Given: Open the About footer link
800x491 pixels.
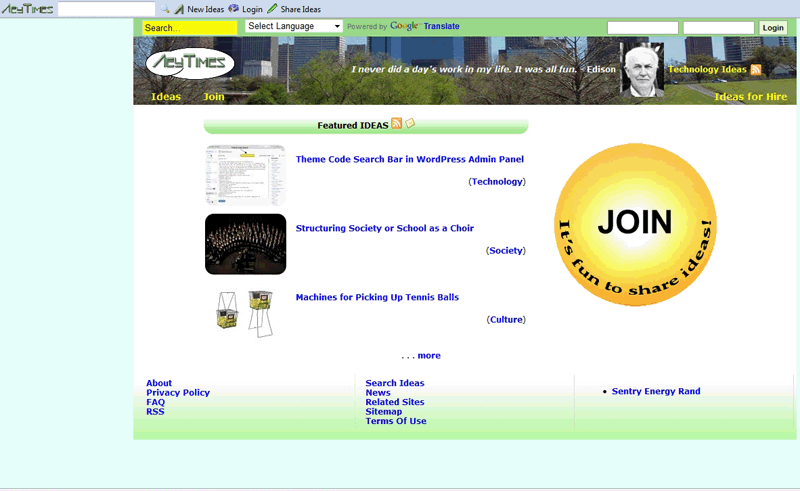Looking at the screenshot, I should [x=159, y=383].
